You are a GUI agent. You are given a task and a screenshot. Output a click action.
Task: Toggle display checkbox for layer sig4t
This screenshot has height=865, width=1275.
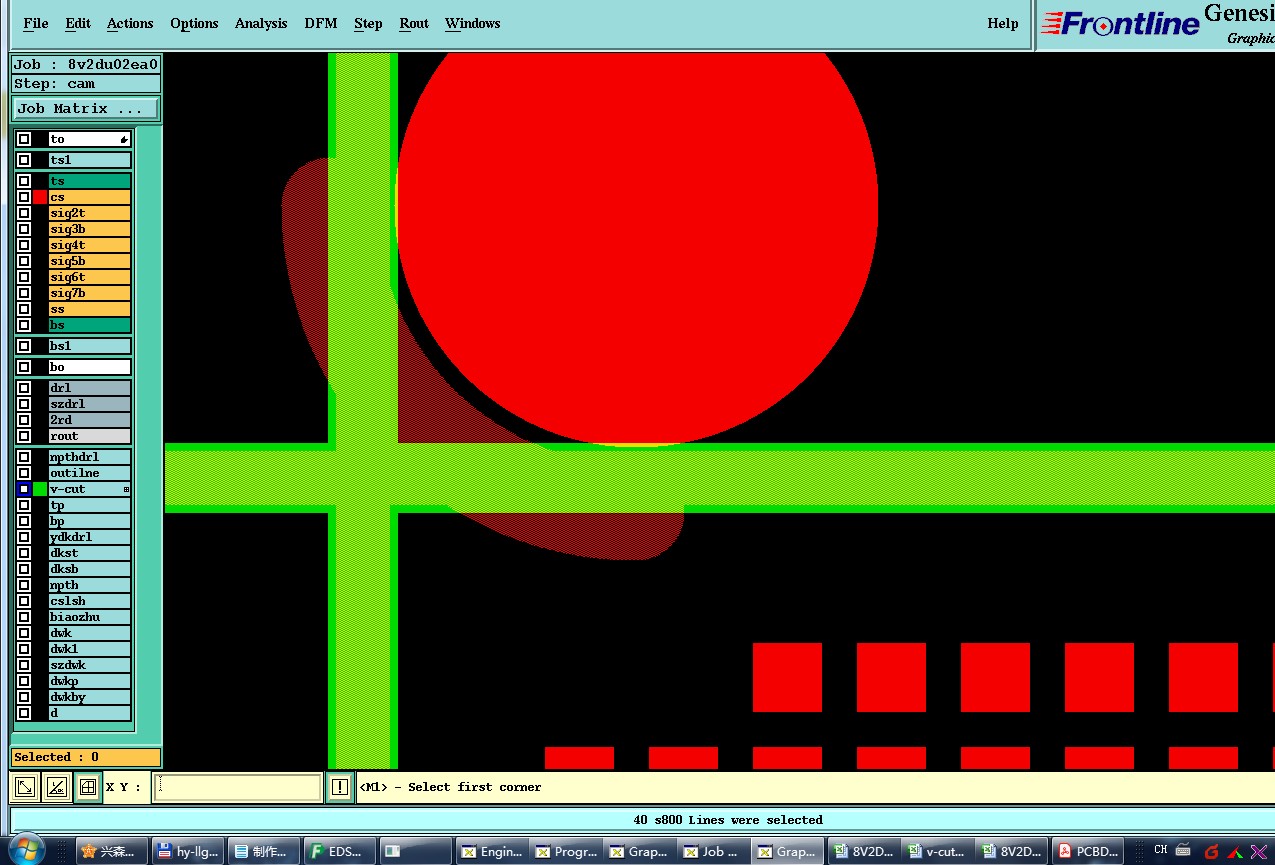(x=24, y=245)
